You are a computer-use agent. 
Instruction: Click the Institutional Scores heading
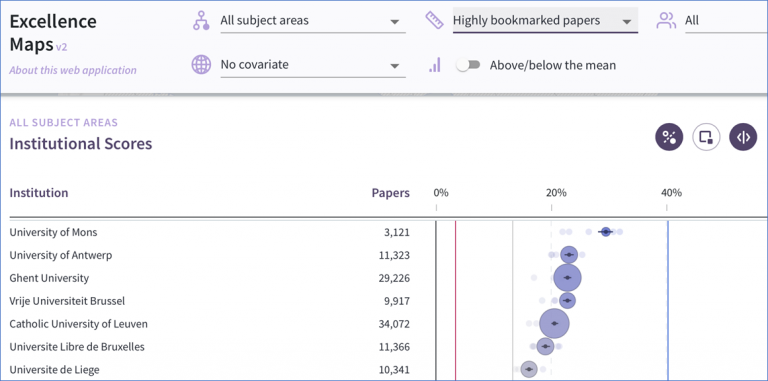tap(81, 144)
